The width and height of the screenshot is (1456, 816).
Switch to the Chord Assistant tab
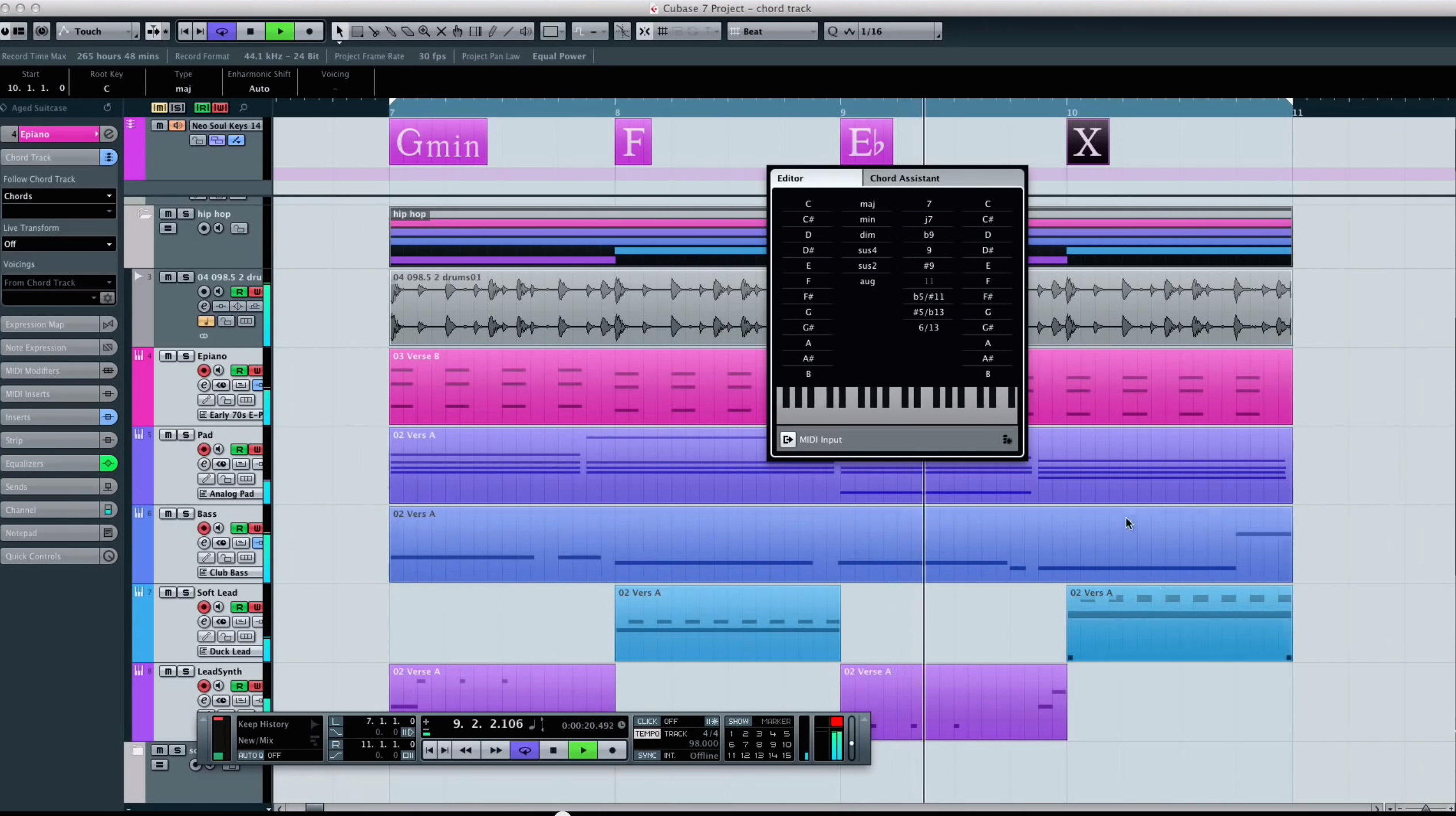coord(904,178)
